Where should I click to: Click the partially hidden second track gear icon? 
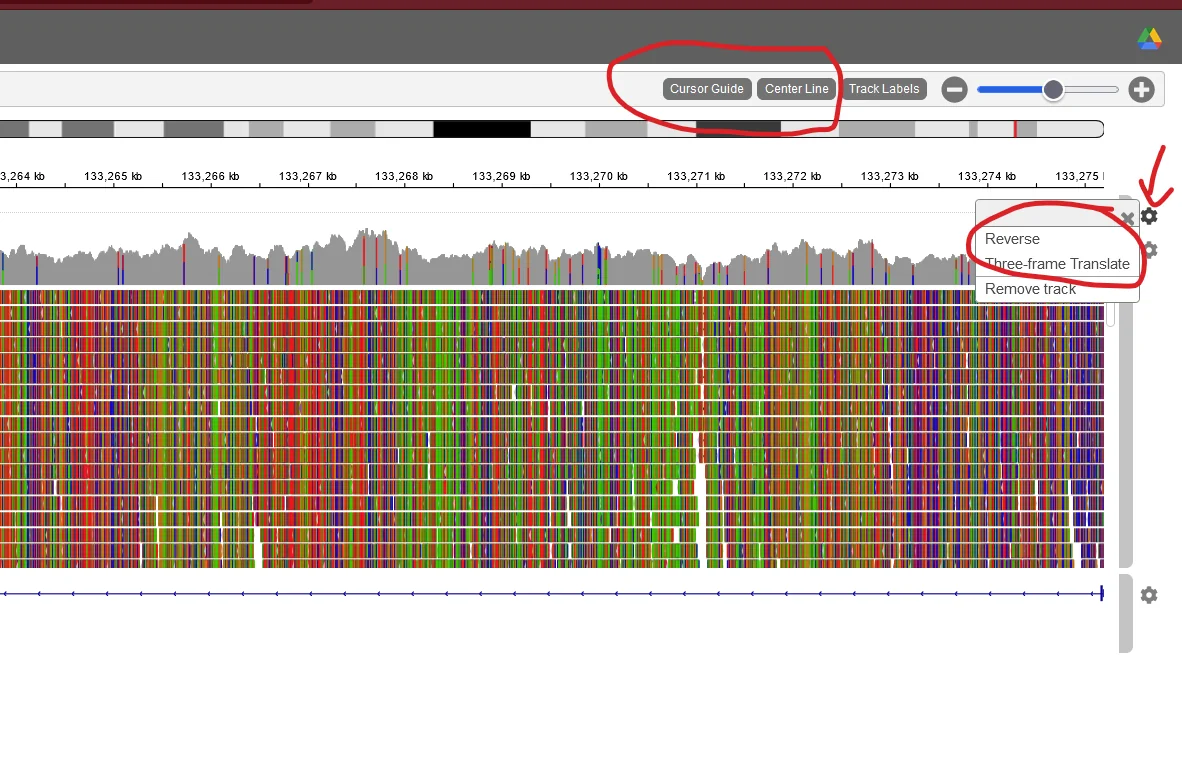click(1151, 250)
